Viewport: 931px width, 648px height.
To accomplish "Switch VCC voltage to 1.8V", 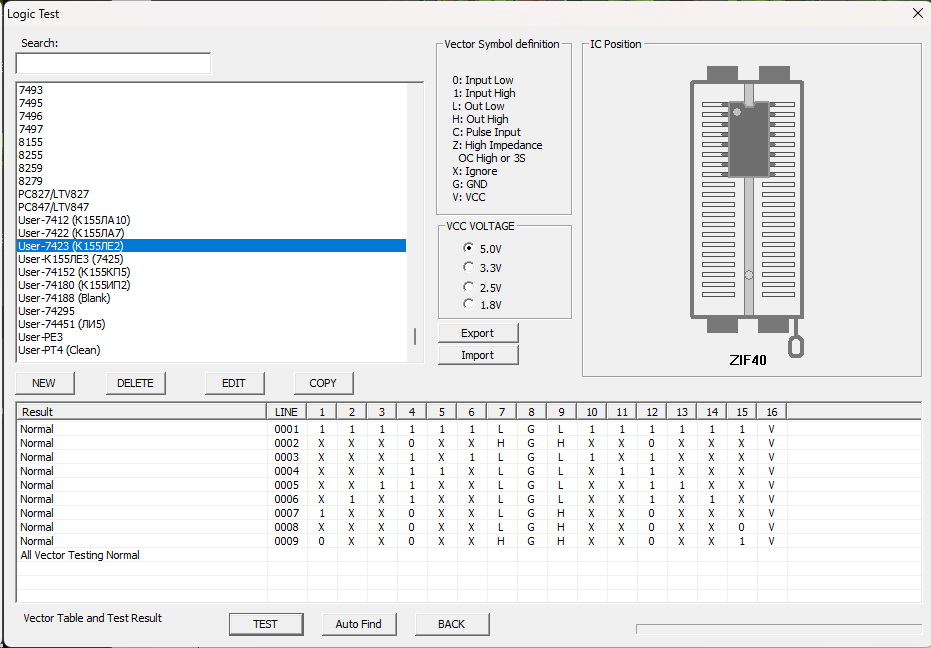I will (x=469, y=304).
